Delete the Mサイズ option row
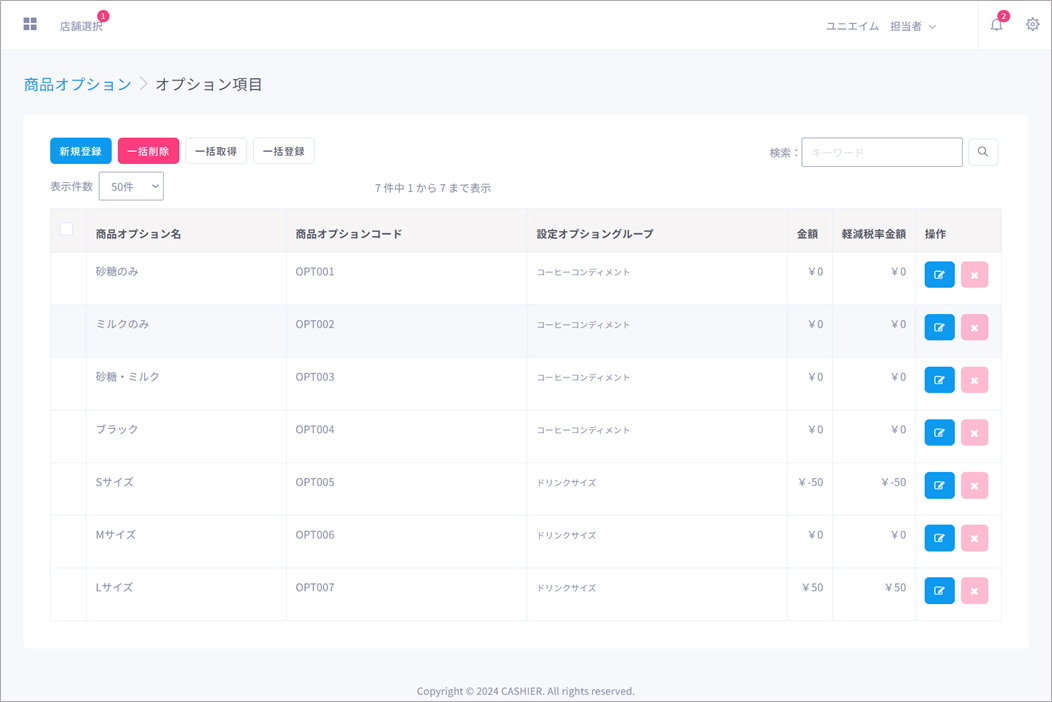The image size is (1052, 702). pos(974,538)
